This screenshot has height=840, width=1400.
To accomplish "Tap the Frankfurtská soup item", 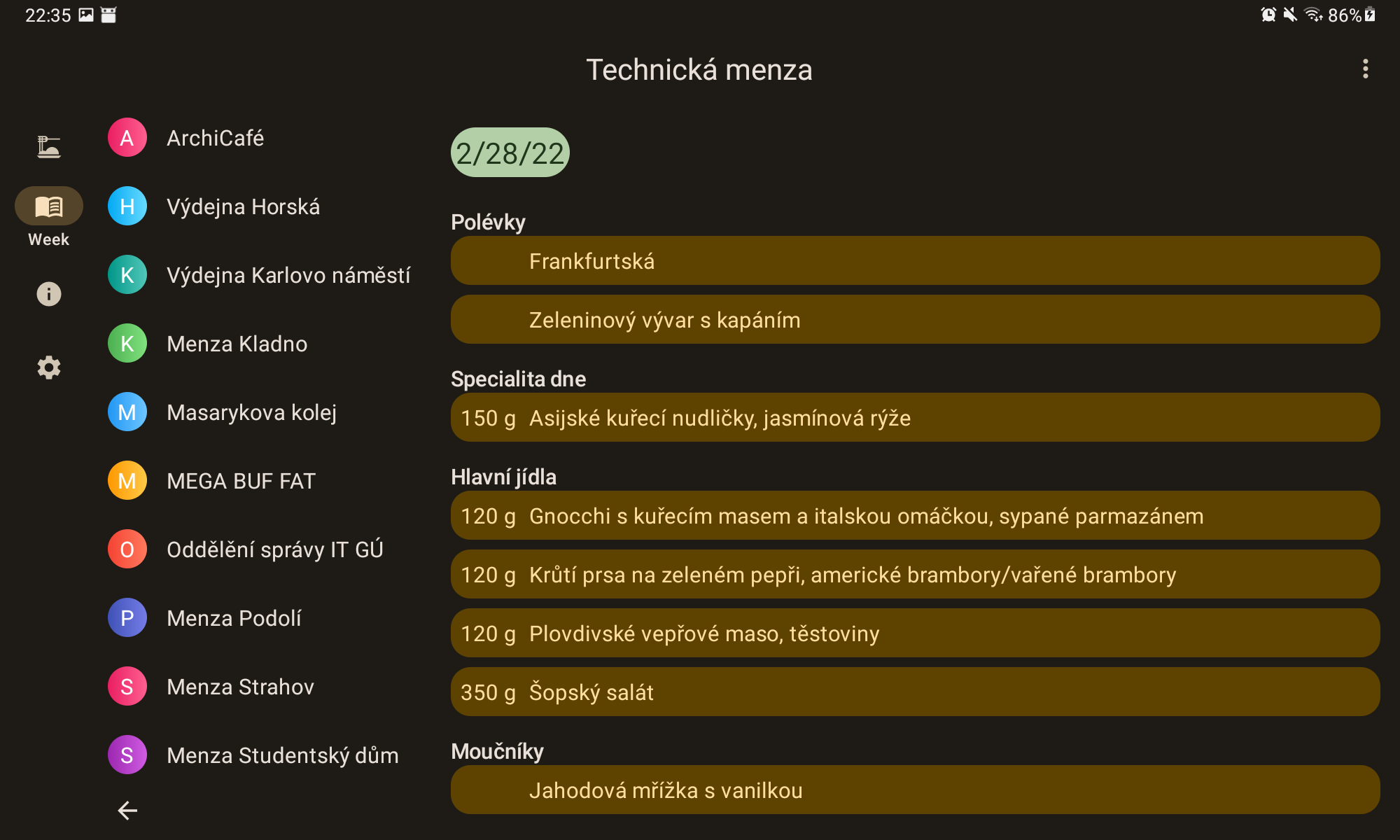I will [915, 261].
